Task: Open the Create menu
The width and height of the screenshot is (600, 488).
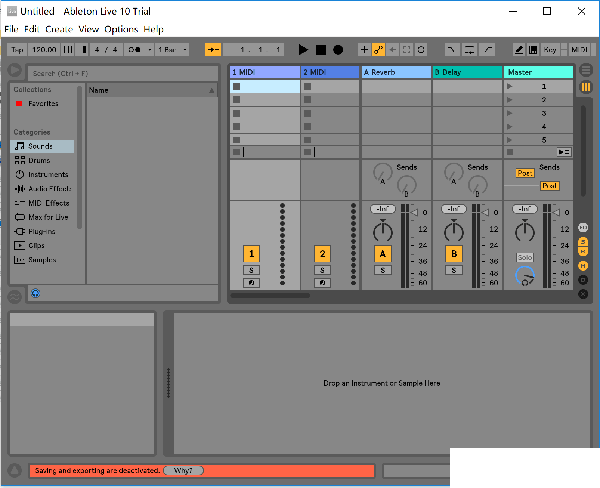Action: click(x=59, y=29)
